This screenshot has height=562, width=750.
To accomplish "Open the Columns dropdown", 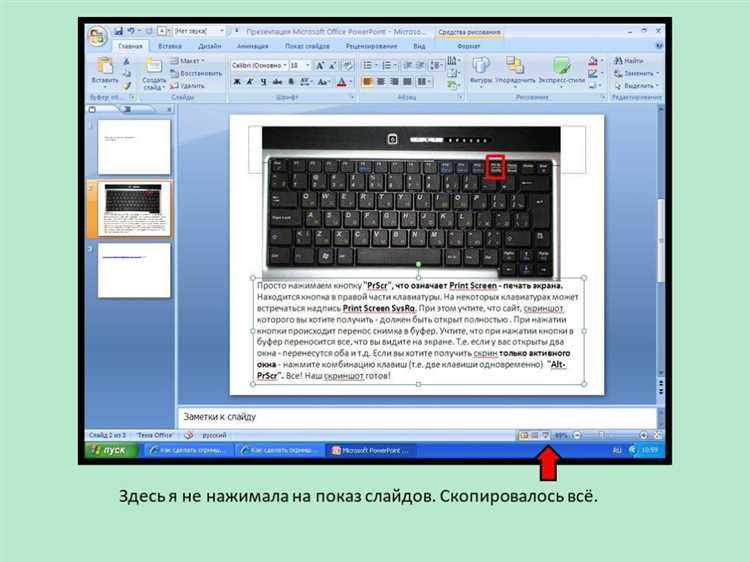I will click(x=423, y=82).
